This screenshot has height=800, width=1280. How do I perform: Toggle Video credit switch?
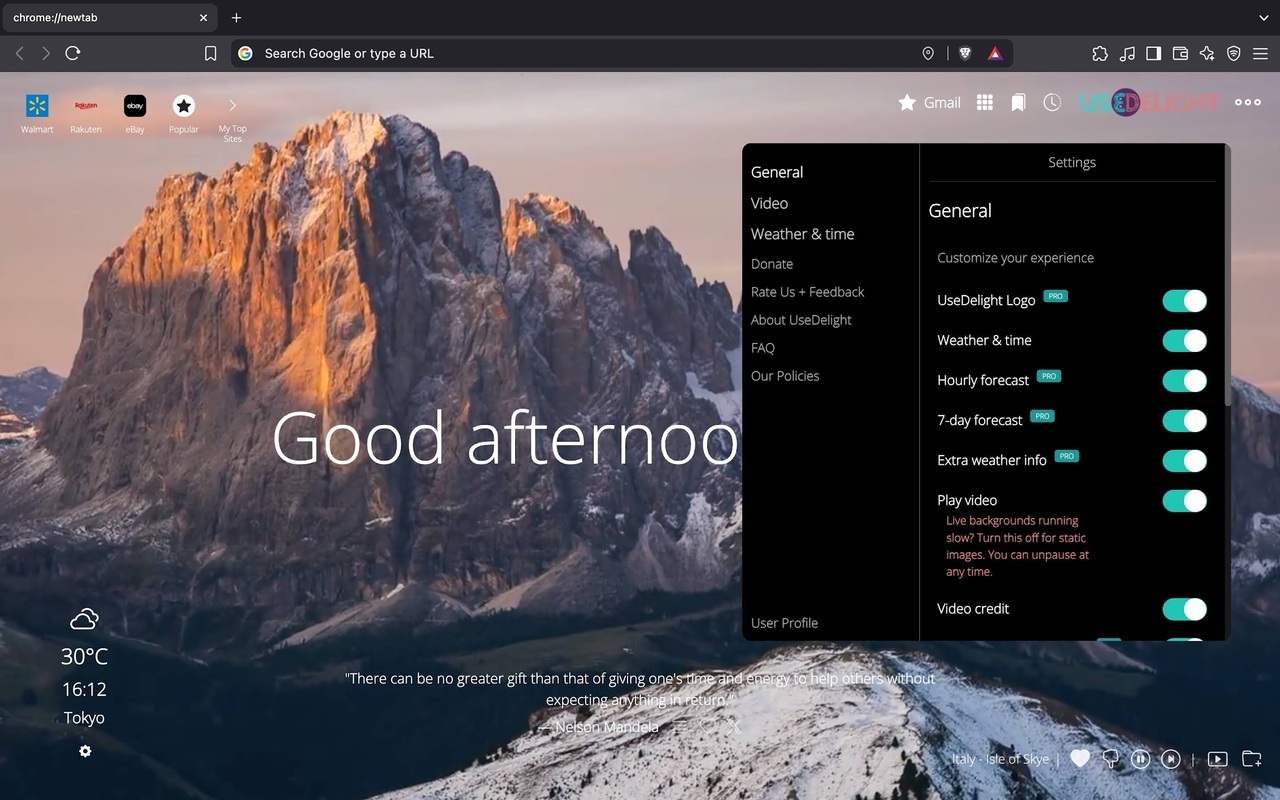[x=1184, y=608]
